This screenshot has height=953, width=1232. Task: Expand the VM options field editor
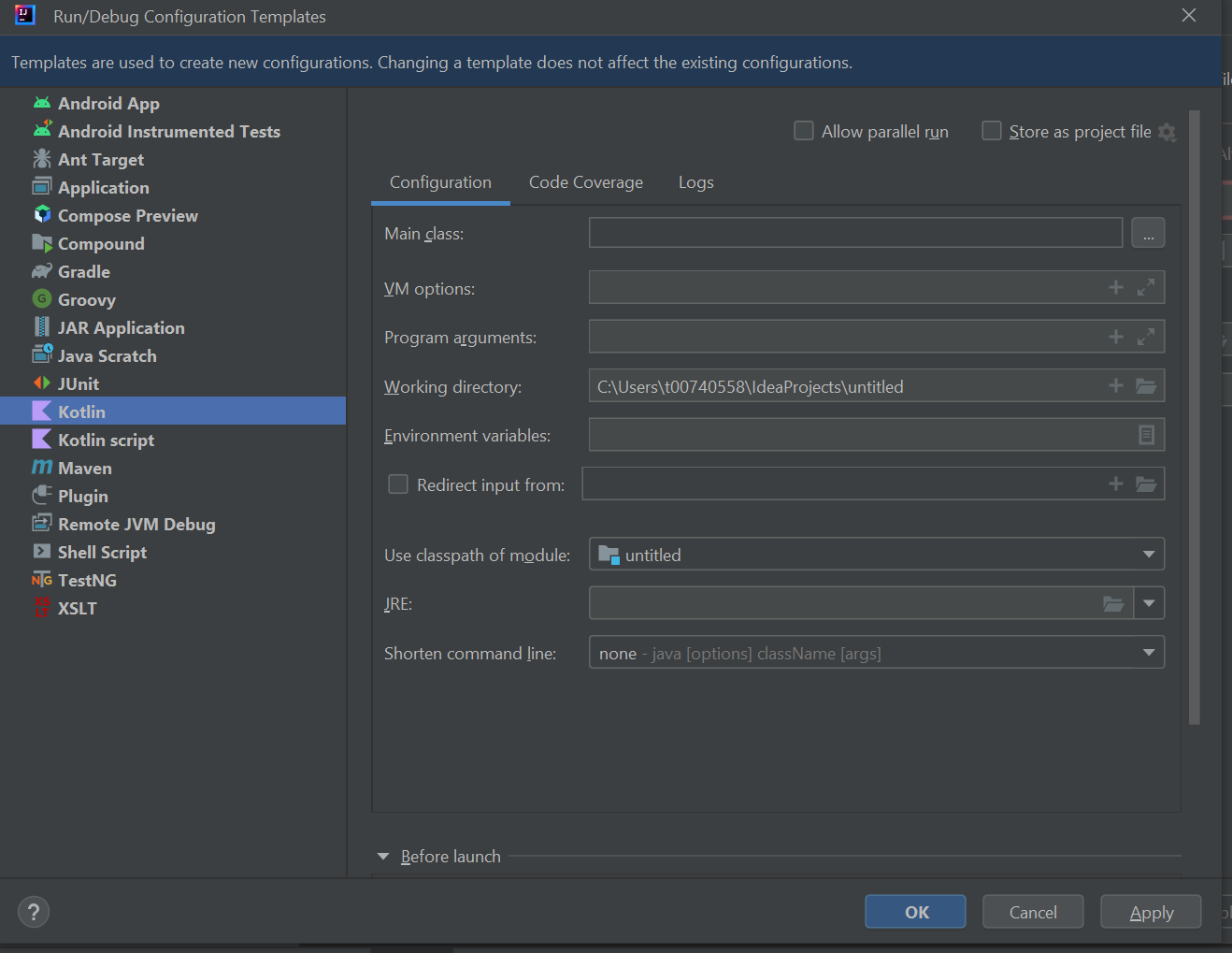(x=1146, y=288)
